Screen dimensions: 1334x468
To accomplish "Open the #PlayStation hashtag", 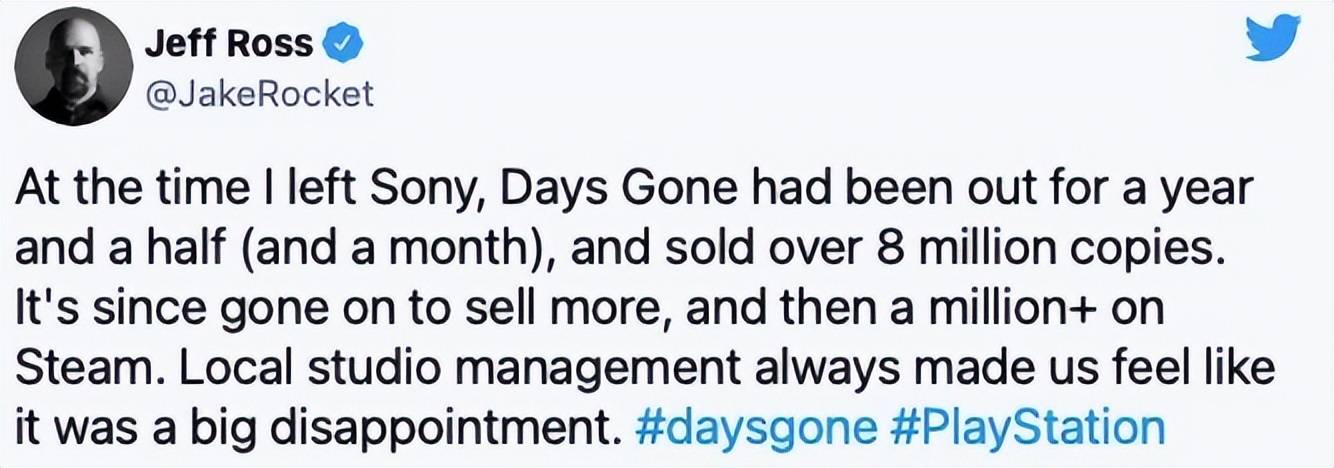I will pyautogui.click(x=1026, y=428).
